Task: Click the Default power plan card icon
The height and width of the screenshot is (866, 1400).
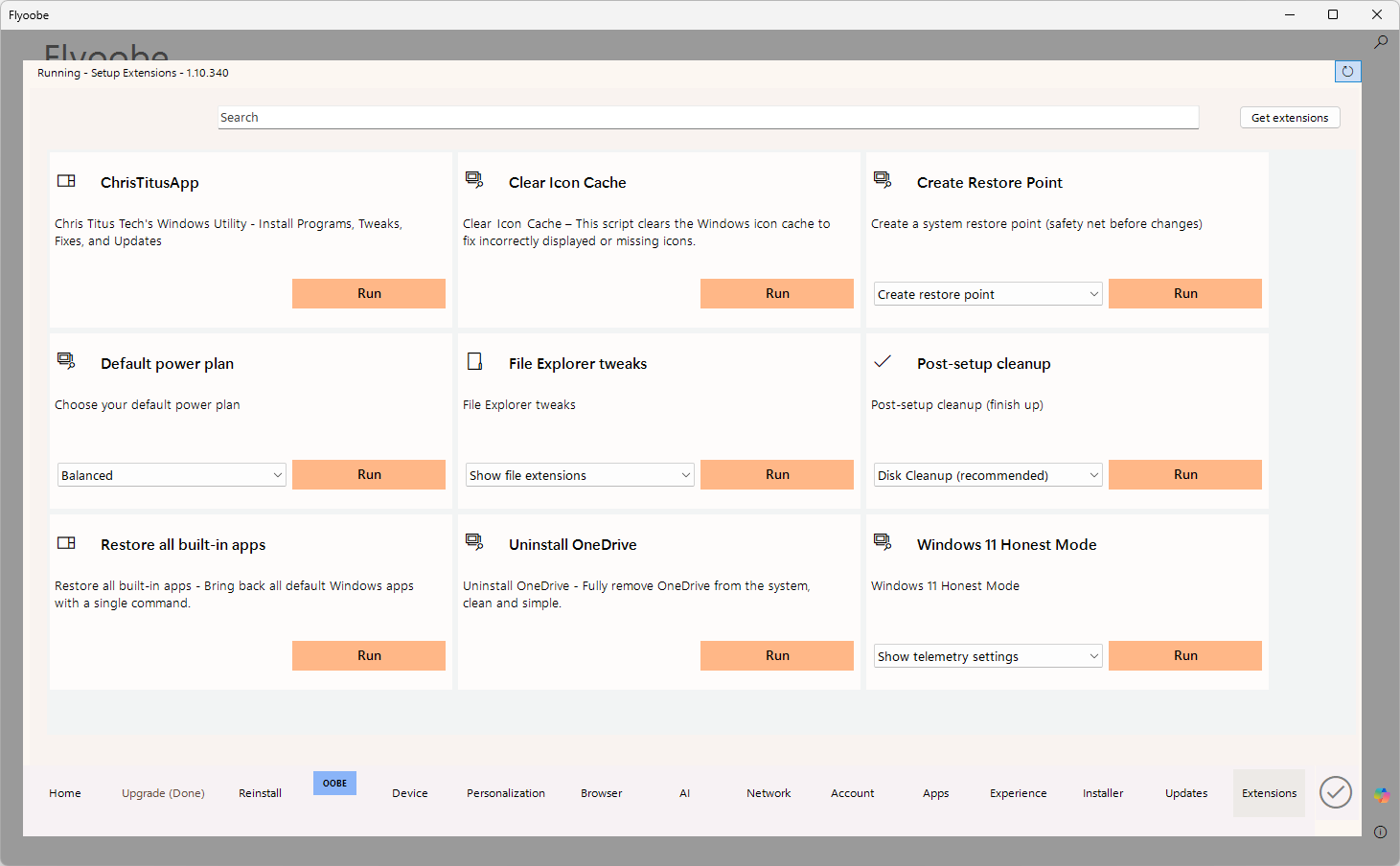Action: tap(66, 361)
